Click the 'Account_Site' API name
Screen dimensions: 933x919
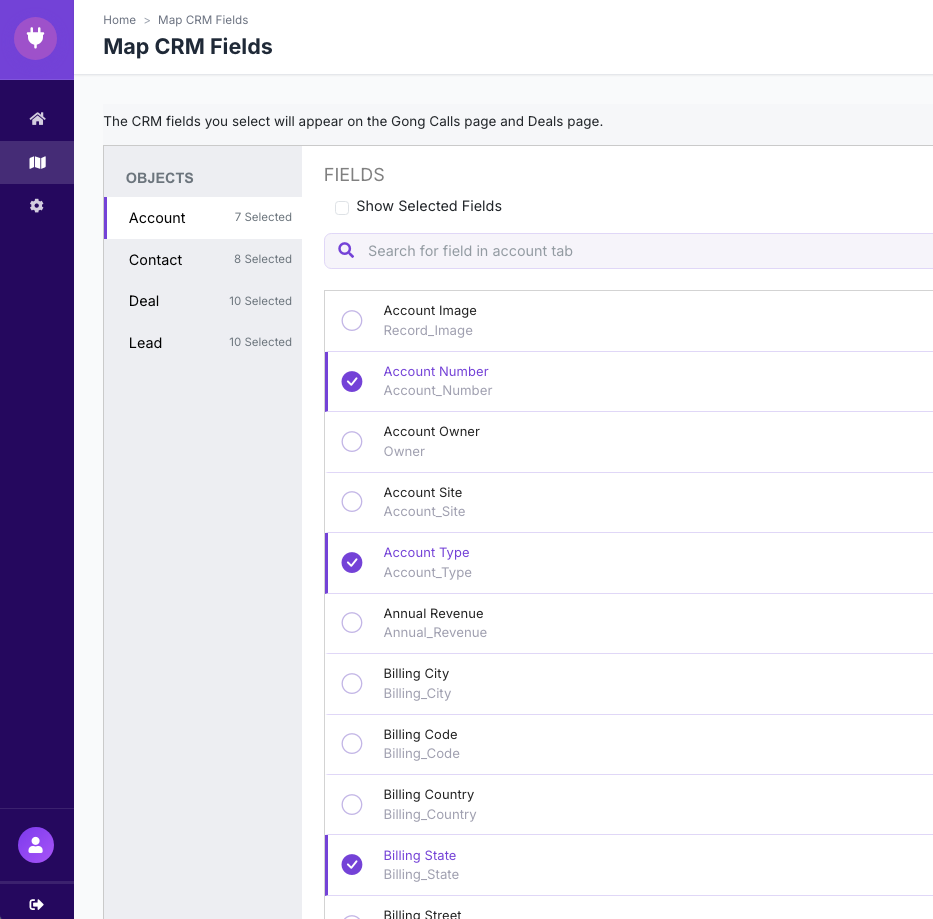[x=424, y=511]
